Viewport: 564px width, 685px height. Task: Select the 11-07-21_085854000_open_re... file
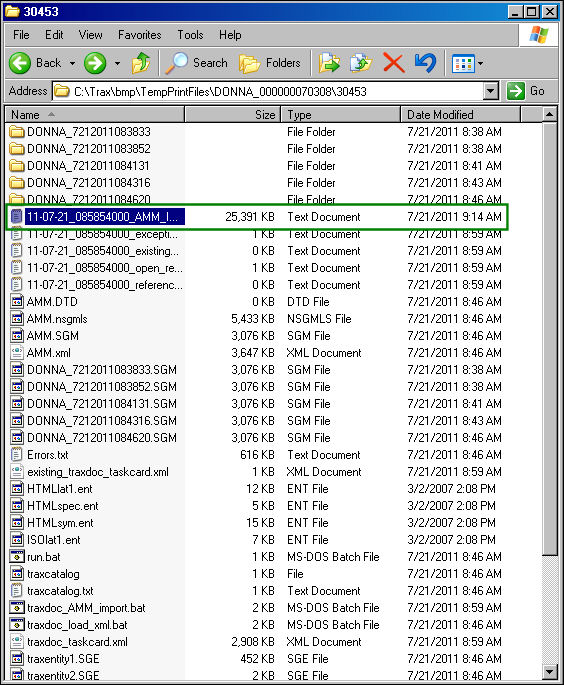coord(105,268)
